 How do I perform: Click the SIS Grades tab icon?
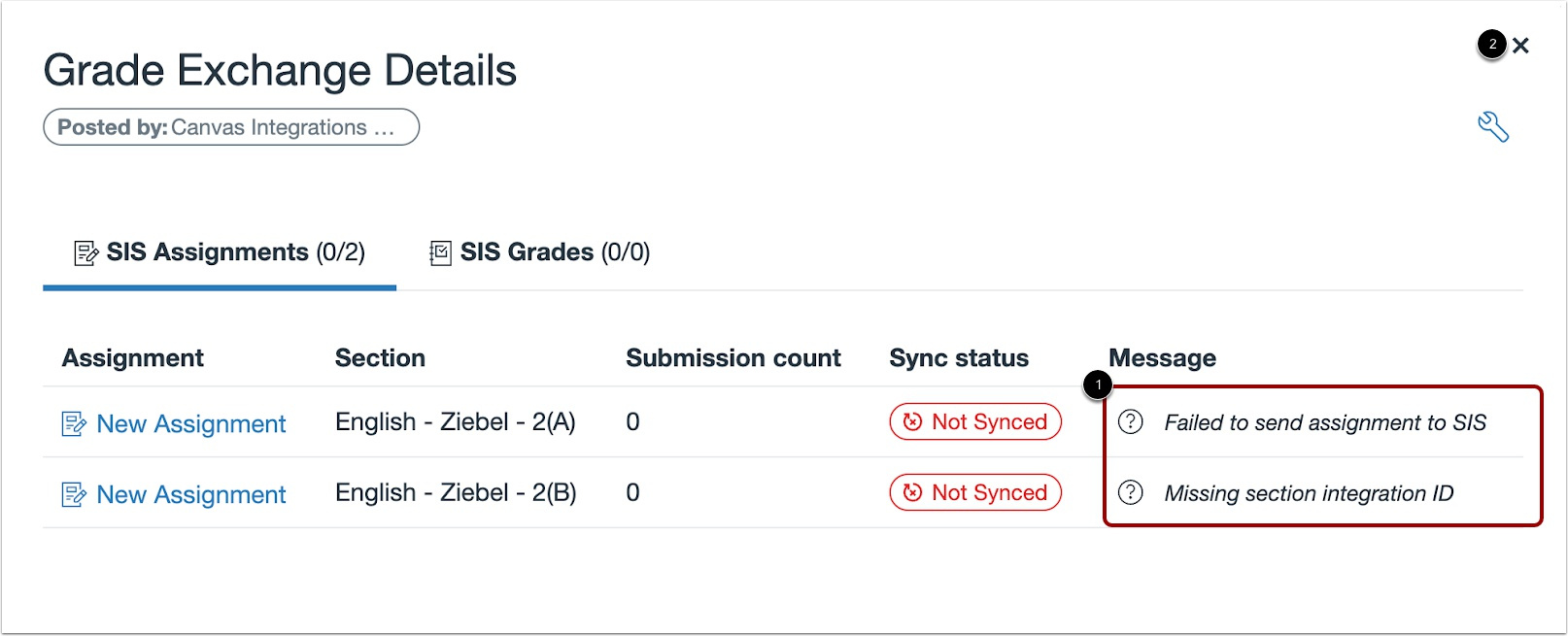pyautogui.click(x=439, y=251)
